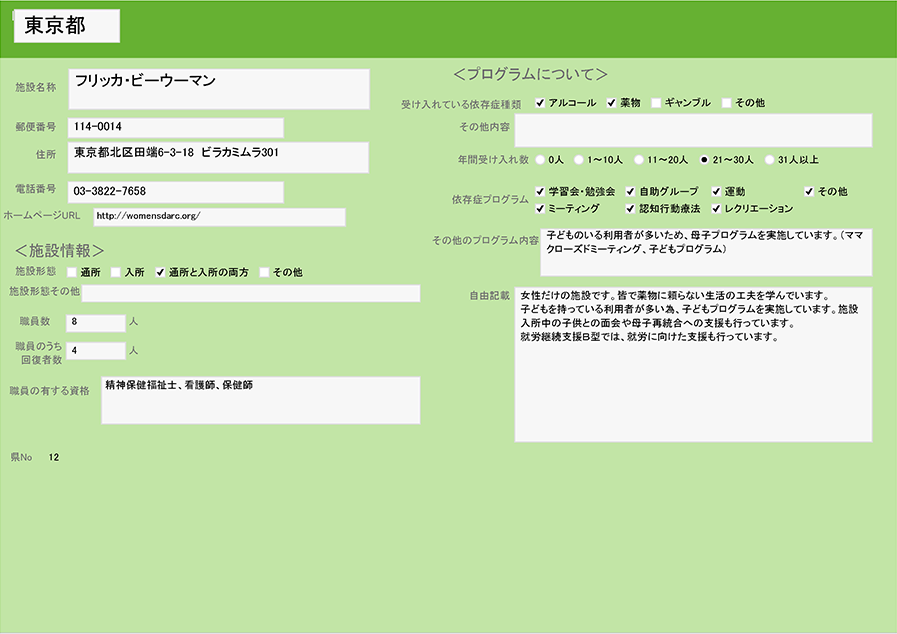897x634 pixels.
Task: Check the ギャンブル checkbox
Action: (656, 103)
